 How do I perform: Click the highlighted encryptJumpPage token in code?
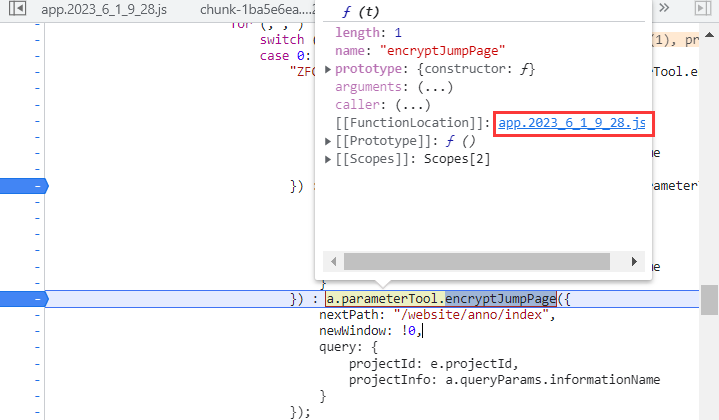pyautogui.click(x=500, y=299)
